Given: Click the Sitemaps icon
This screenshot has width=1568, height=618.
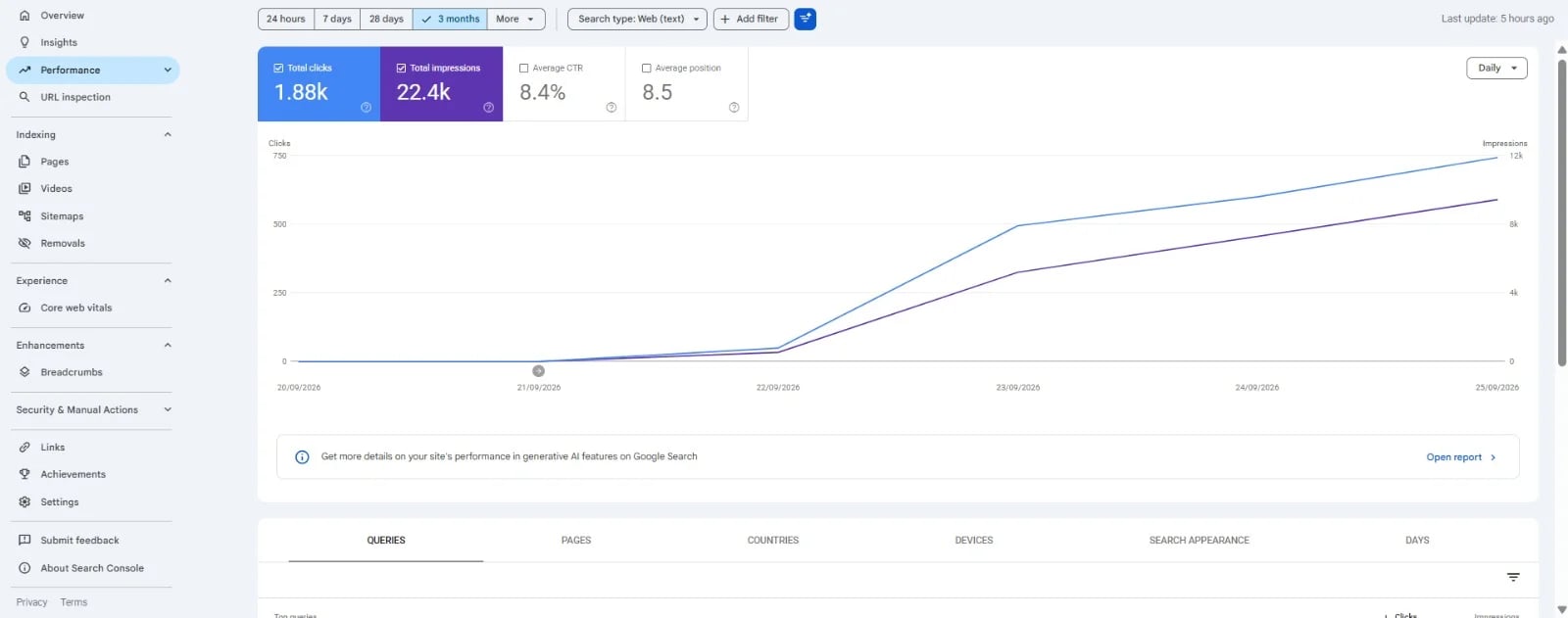Looking at the screenshot, I should point(24,215).
